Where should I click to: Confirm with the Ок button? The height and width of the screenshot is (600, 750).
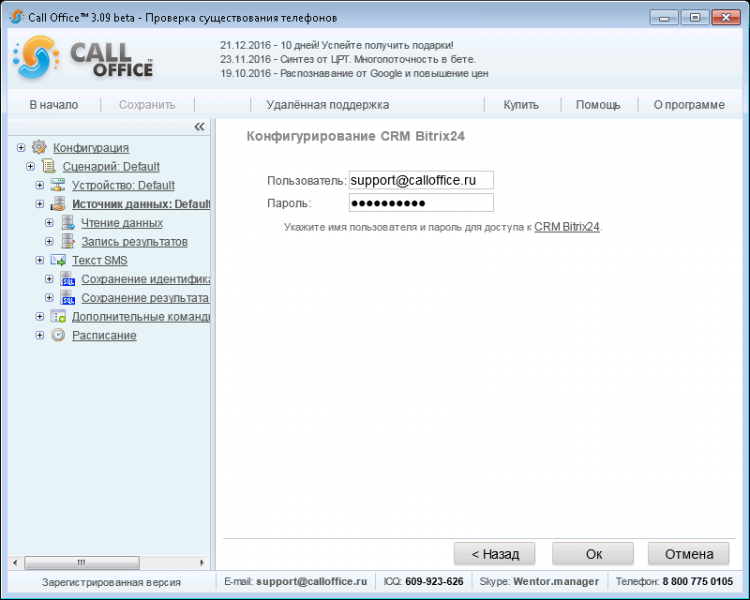click(593, 554)
